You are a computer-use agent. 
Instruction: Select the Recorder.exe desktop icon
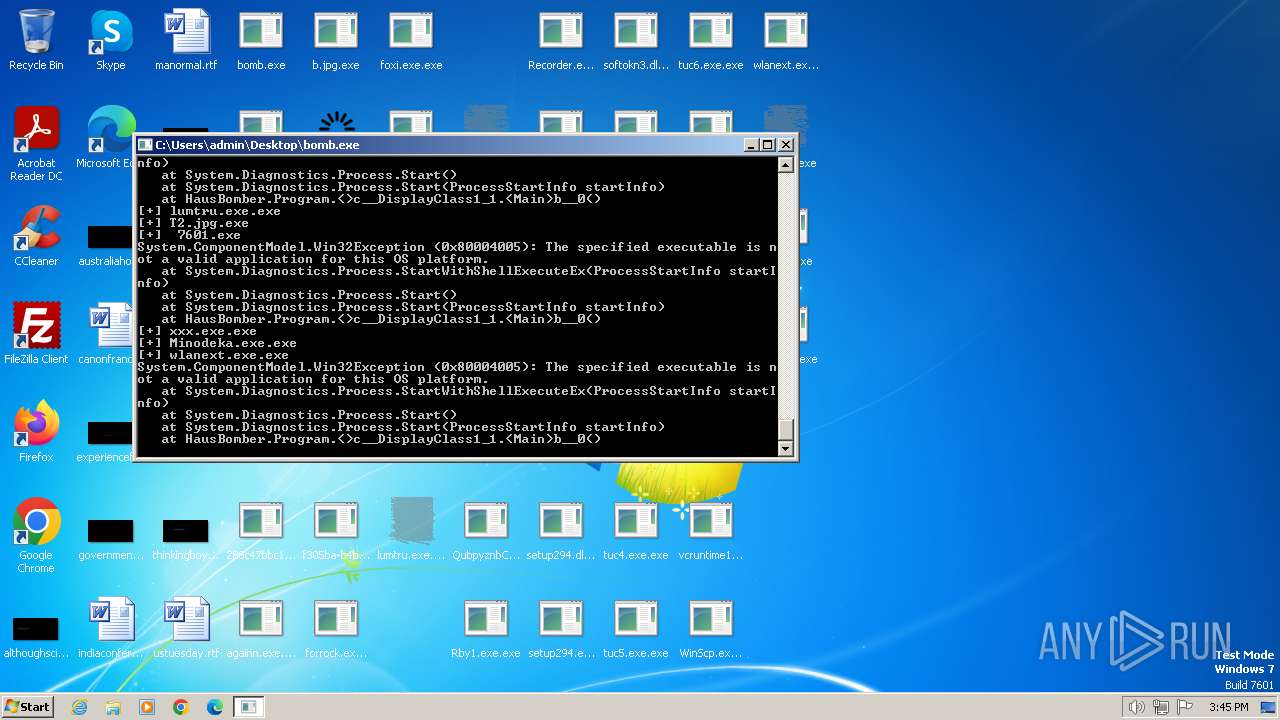click(561, 40)
